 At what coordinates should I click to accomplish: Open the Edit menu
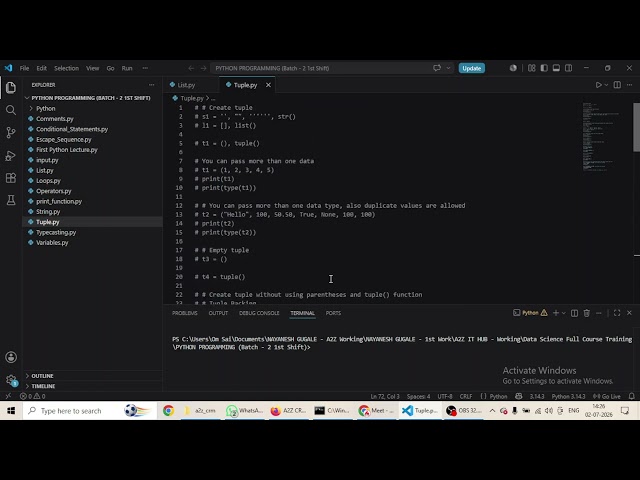[42, 68]
